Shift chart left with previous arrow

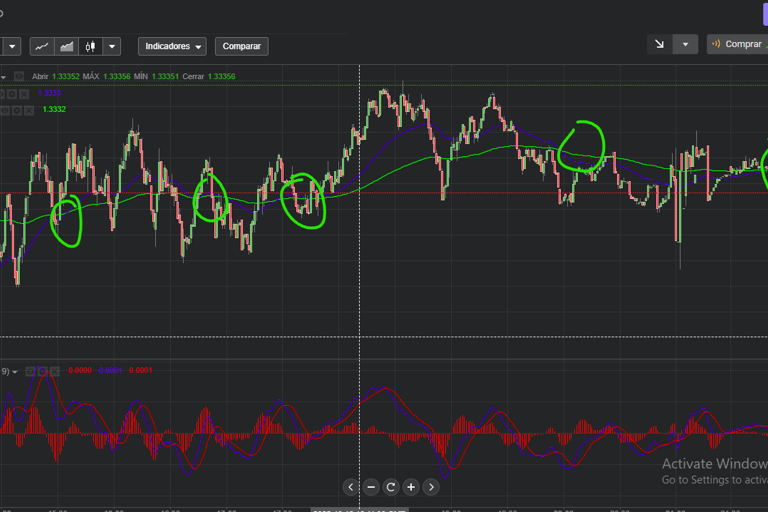pyautogui.click(x=351, y=488)
